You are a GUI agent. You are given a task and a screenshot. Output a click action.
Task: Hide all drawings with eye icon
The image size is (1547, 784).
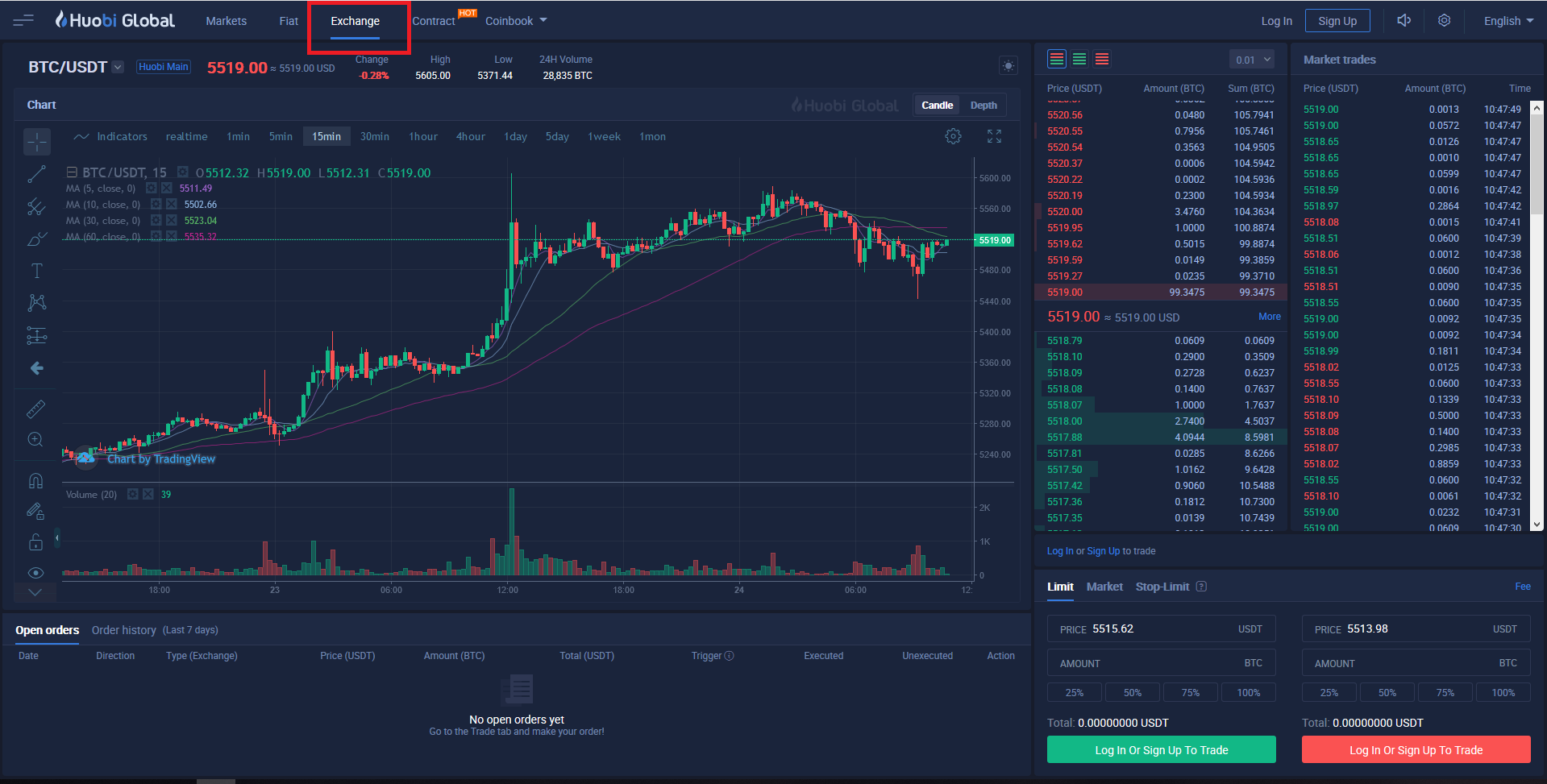(36, 573)
